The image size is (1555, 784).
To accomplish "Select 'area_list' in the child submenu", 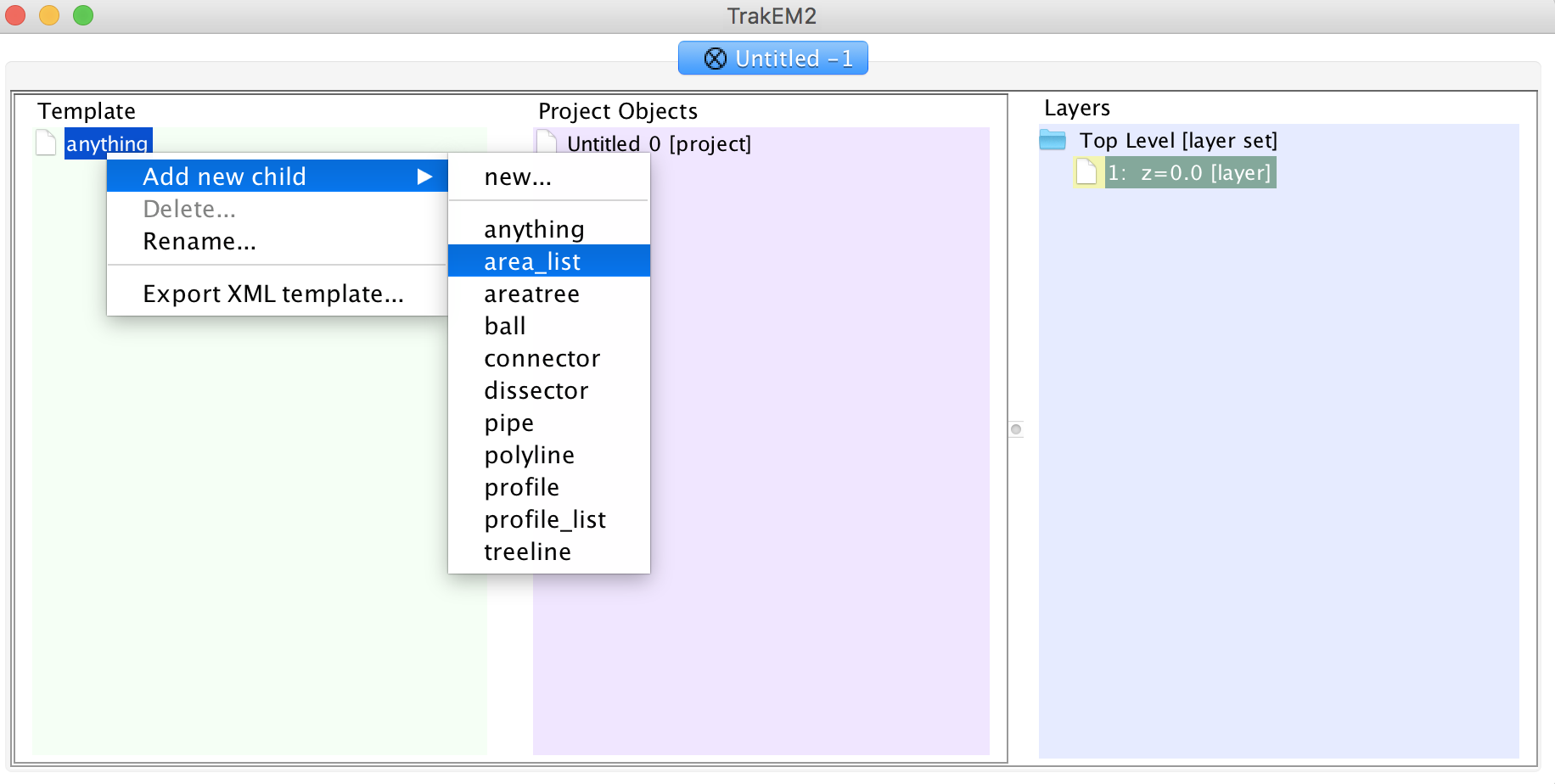I will [x=548, y=261].
